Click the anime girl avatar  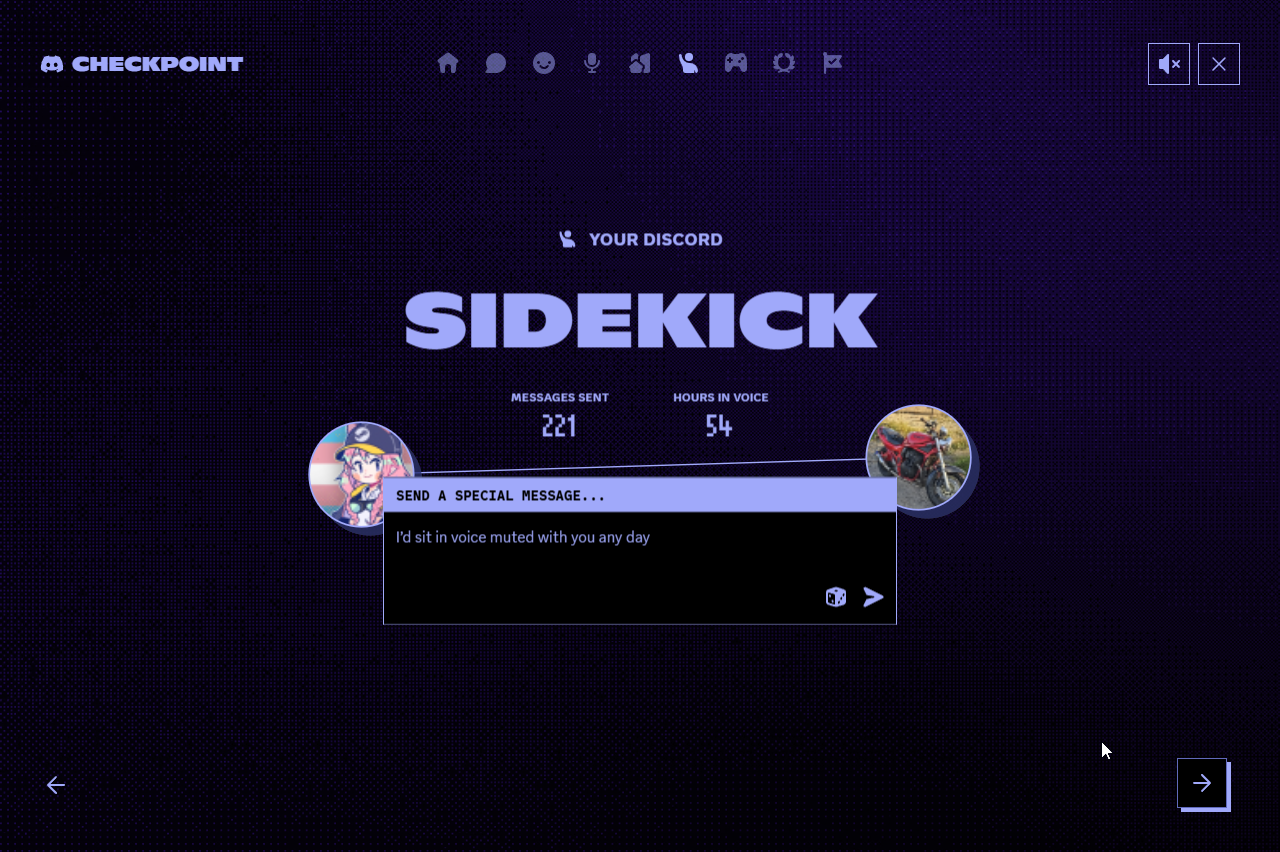coord(362,475)
